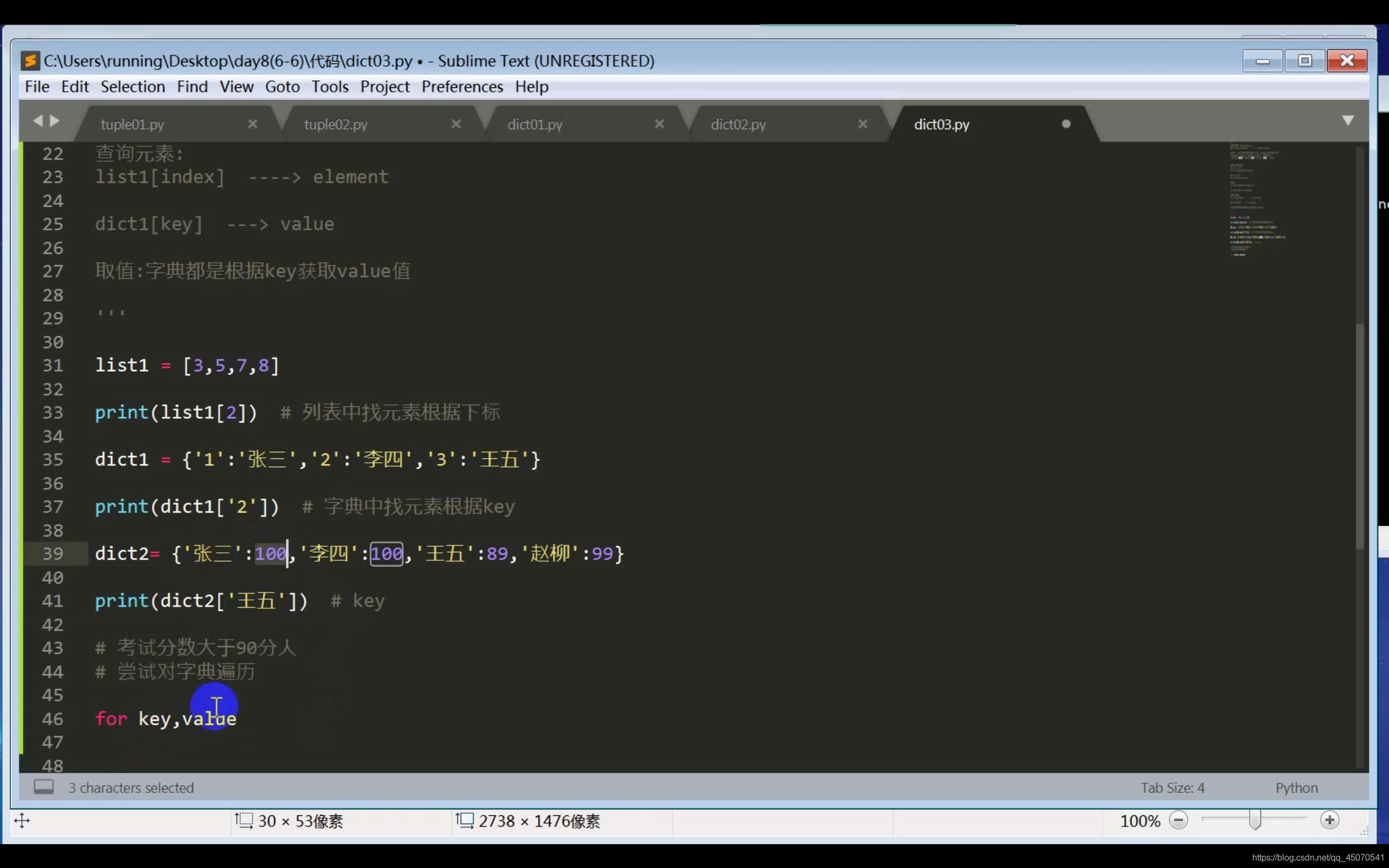Image resolution: width=1389 pixels, height=868 pixels.
Task: Close the tuple01.py tab
Action: tap(252, 124)
